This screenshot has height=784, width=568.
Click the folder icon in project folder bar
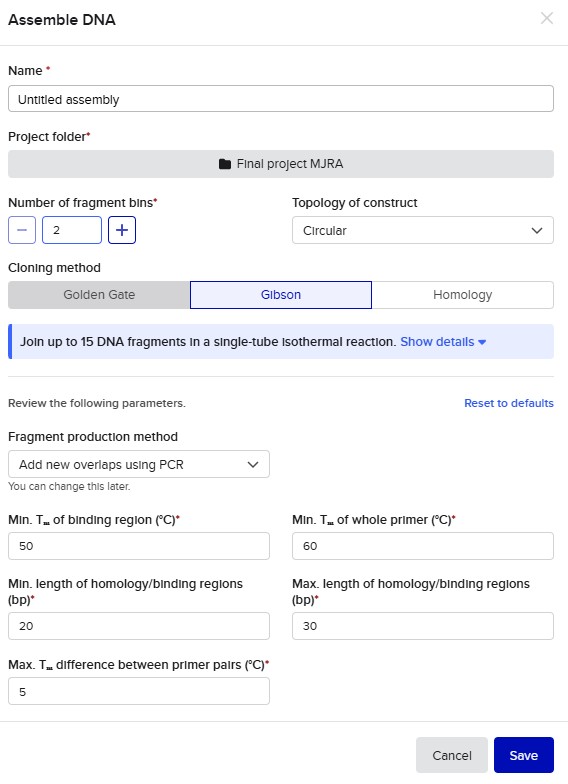[225, 164]
